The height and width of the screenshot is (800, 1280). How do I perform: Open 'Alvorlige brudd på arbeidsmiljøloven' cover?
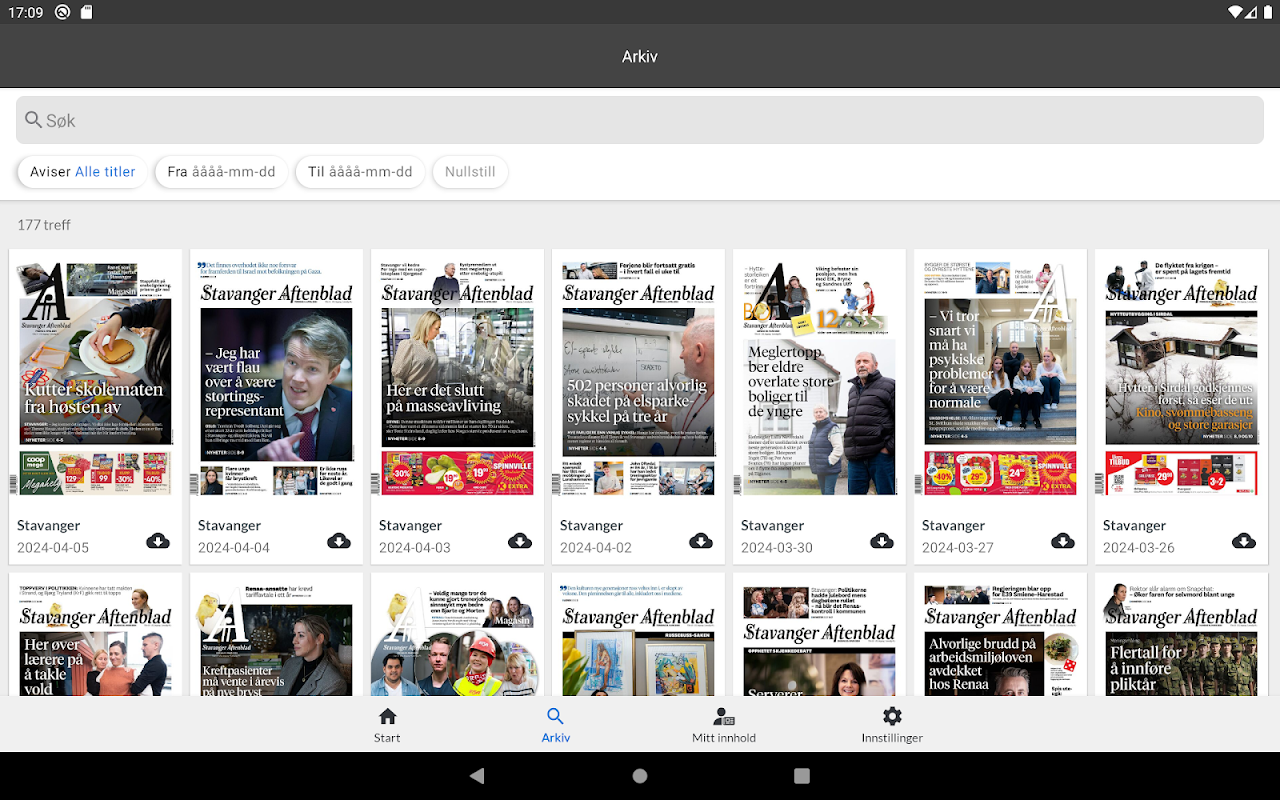coord(1001,640)
